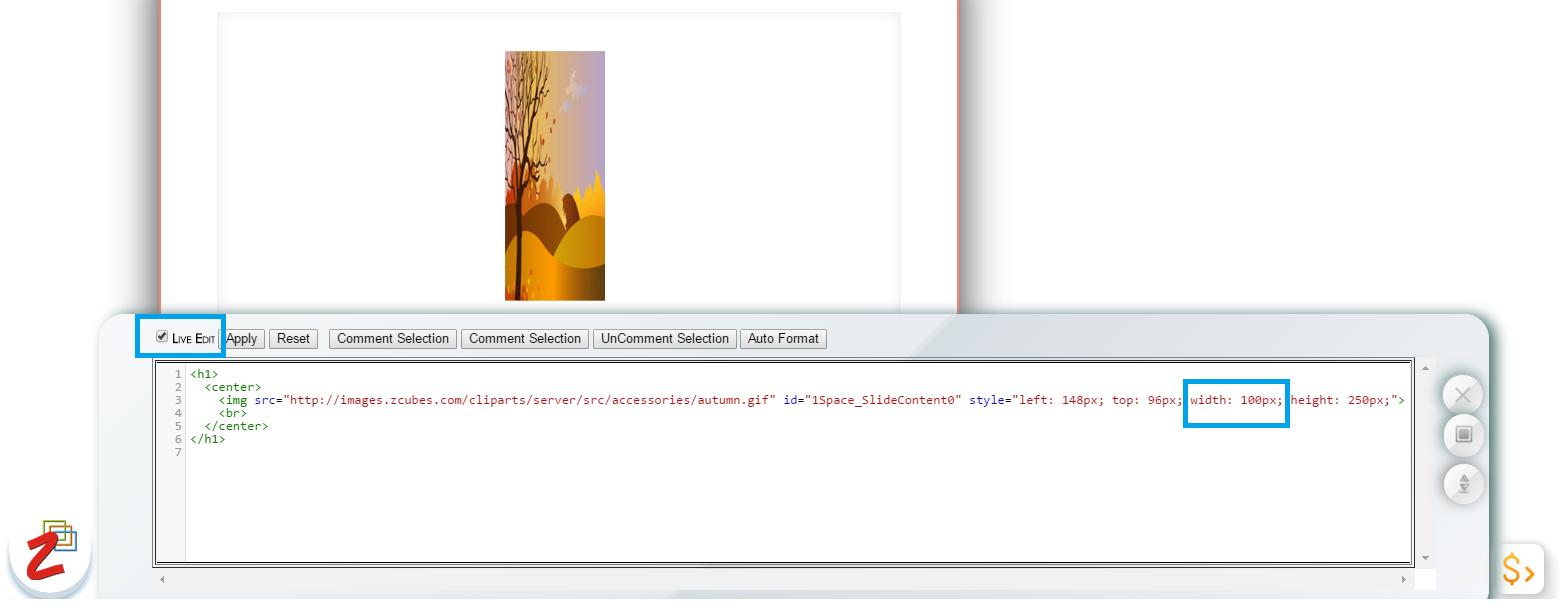Click the round up-down arrows icon
This screenshot has width=1560, height=616.
point(1463,484)
